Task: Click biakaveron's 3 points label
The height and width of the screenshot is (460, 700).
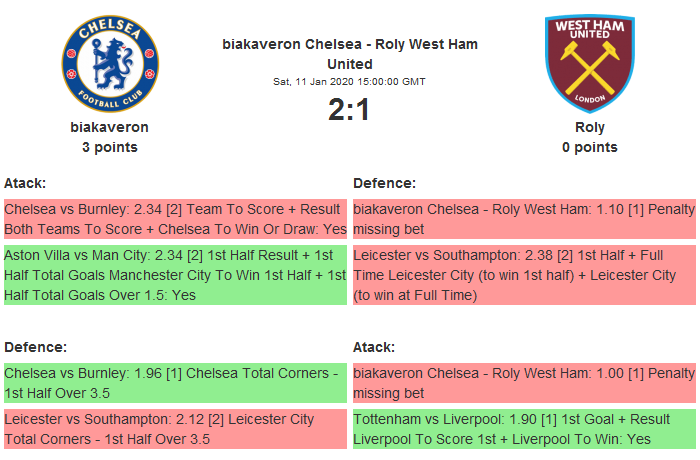Action: pyautogui.click(x=110, y=147)
